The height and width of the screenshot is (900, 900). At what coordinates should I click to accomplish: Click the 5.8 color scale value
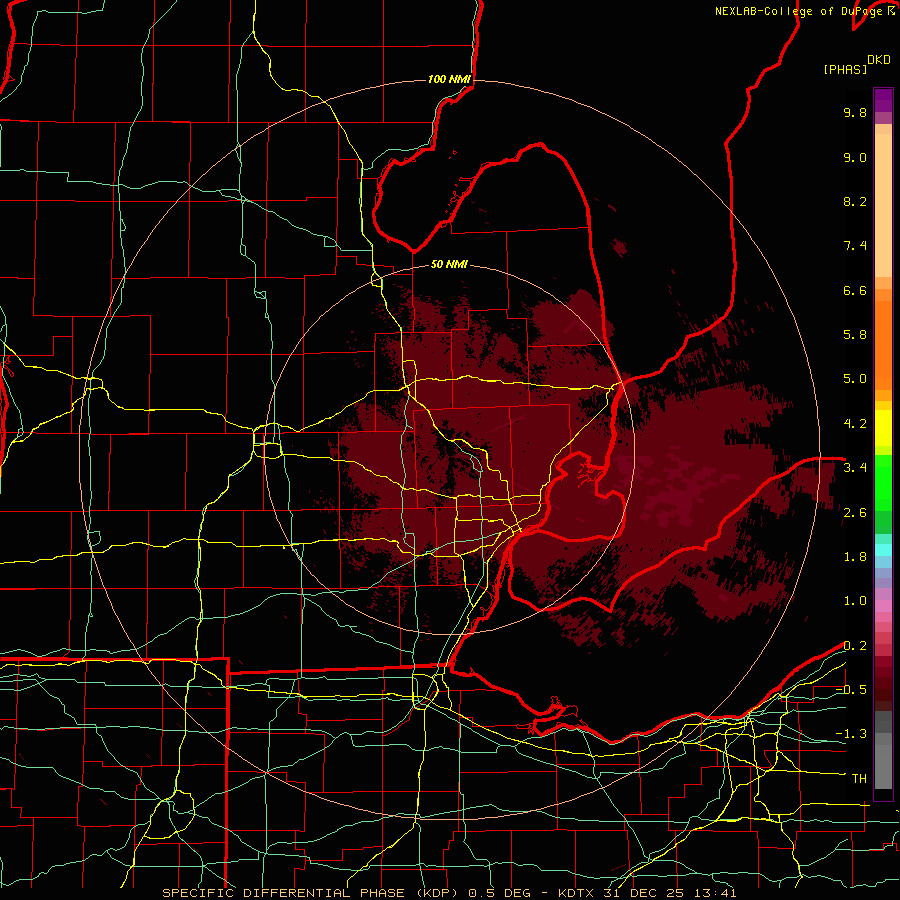(x=855, y=335)
